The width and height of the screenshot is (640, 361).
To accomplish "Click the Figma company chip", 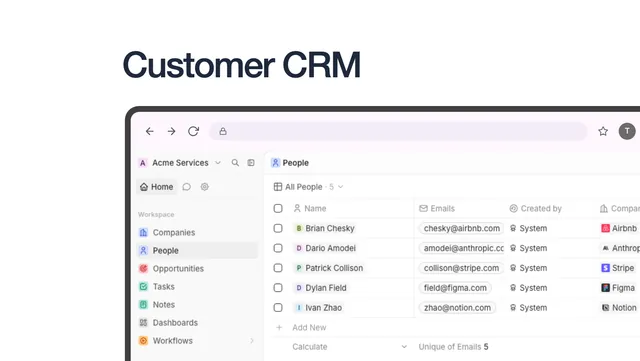I will click(x=618, y=288).
